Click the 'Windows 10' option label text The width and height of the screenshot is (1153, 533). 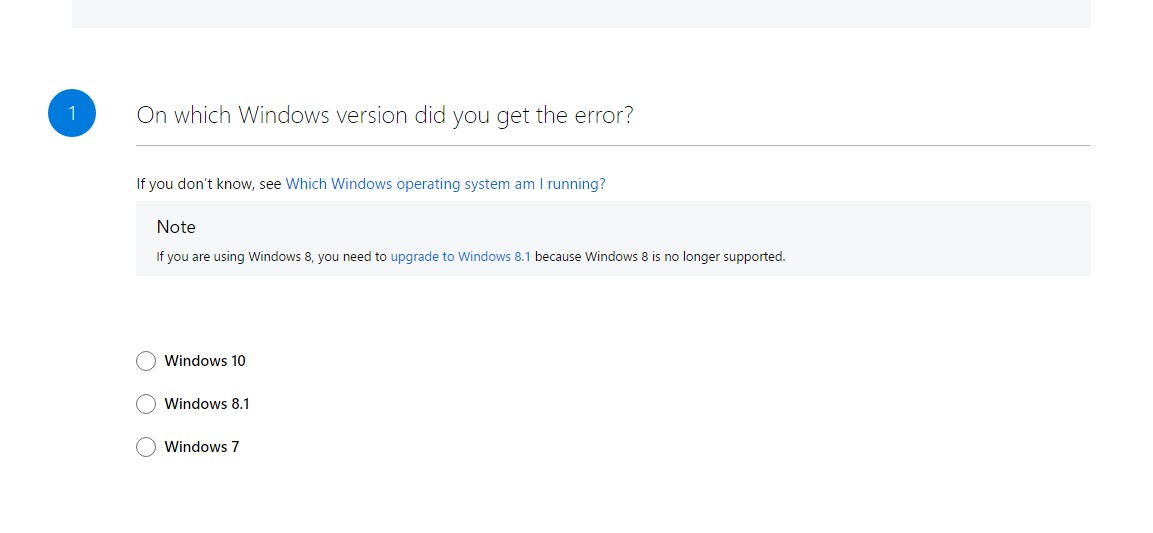205,361
